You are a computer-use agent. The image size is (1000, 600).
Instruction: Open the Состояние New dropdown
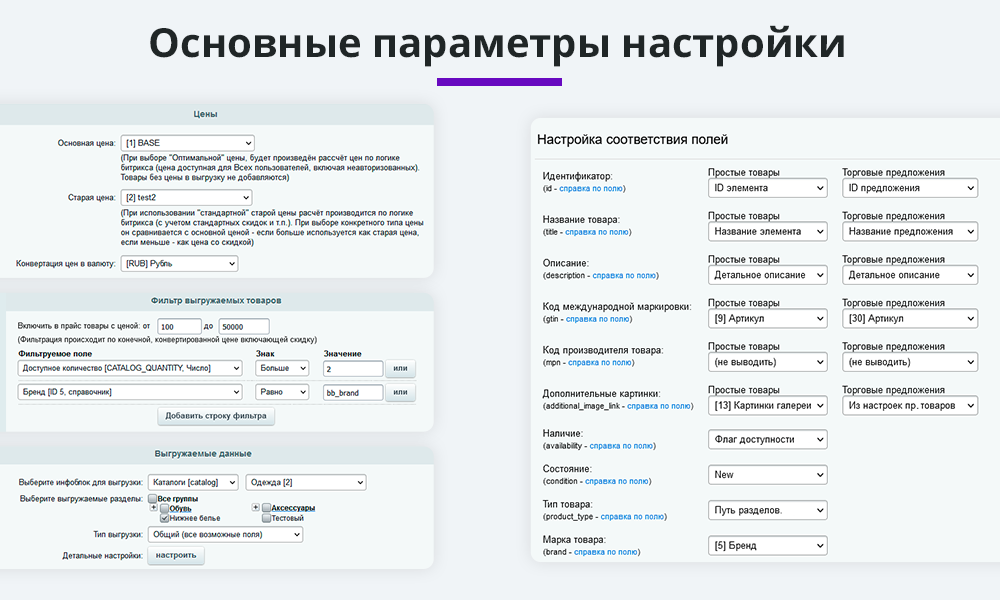click(767, 475)
